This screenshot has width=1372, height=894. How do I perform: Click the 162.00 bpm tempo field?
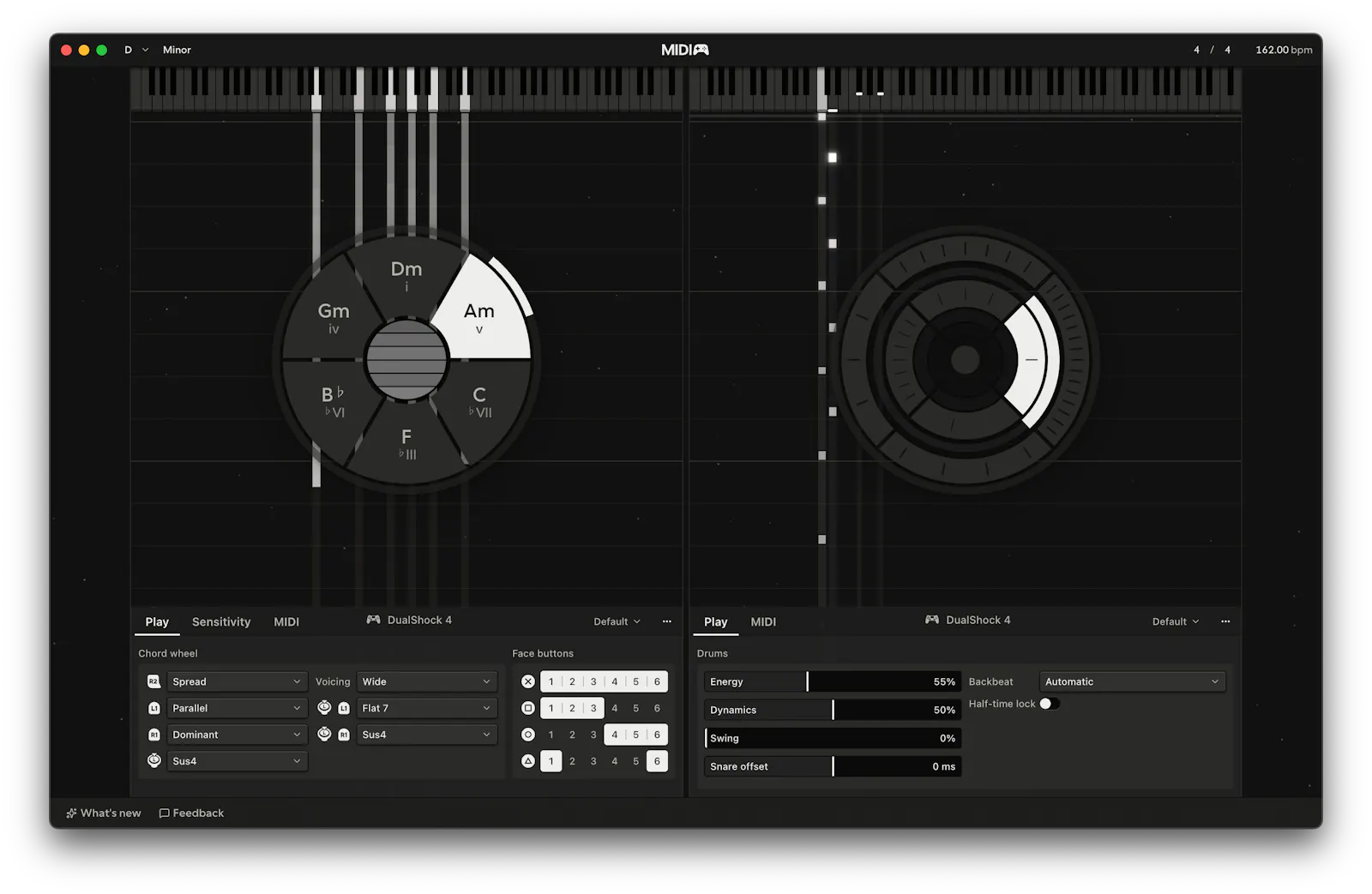click(x=1284, y=50)
